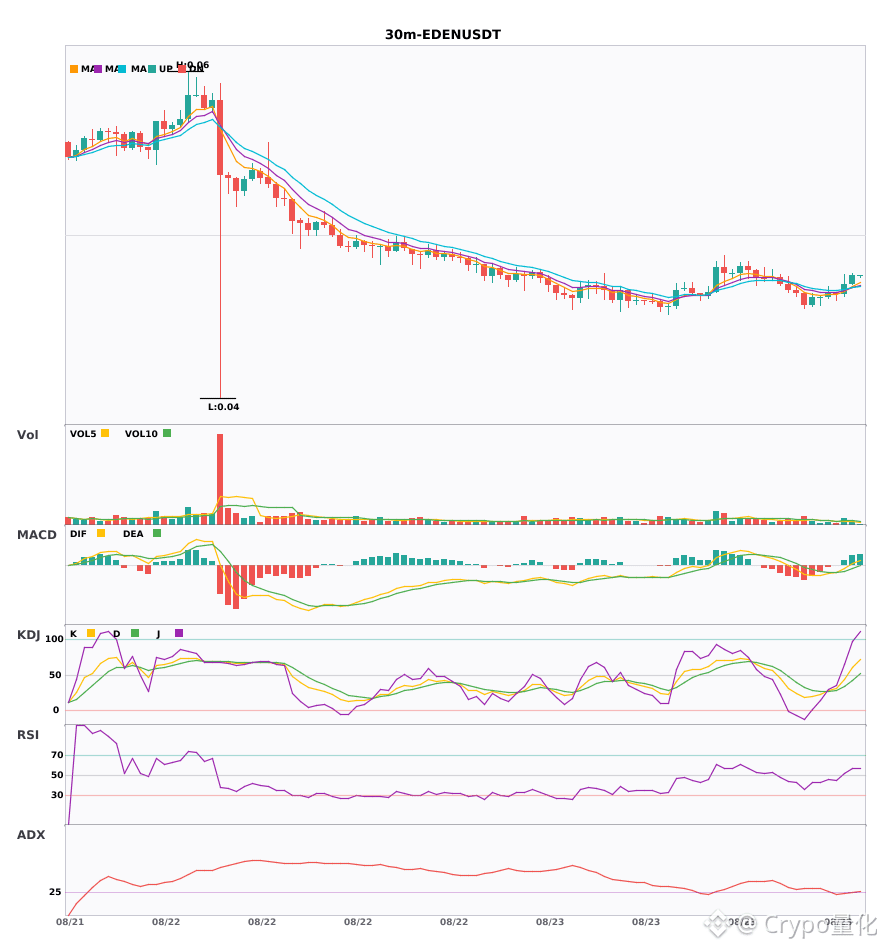The image size is (885, 950).
Task: Select the green UP legend swatch
Action: click(x=151, y=69)
